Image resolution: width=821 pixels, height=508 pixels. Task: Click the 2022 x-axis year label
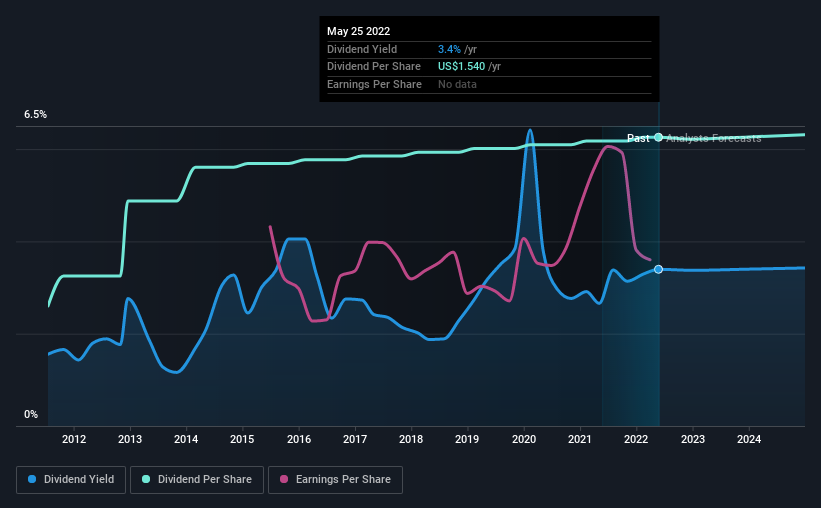[636, 439]
